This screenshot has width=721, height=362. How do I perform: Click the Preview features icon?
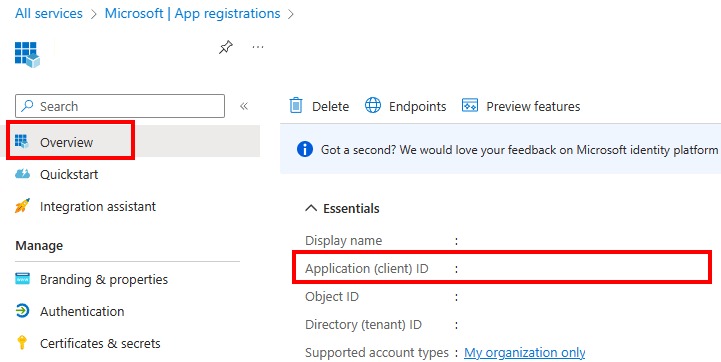click(x=470, y=105)
